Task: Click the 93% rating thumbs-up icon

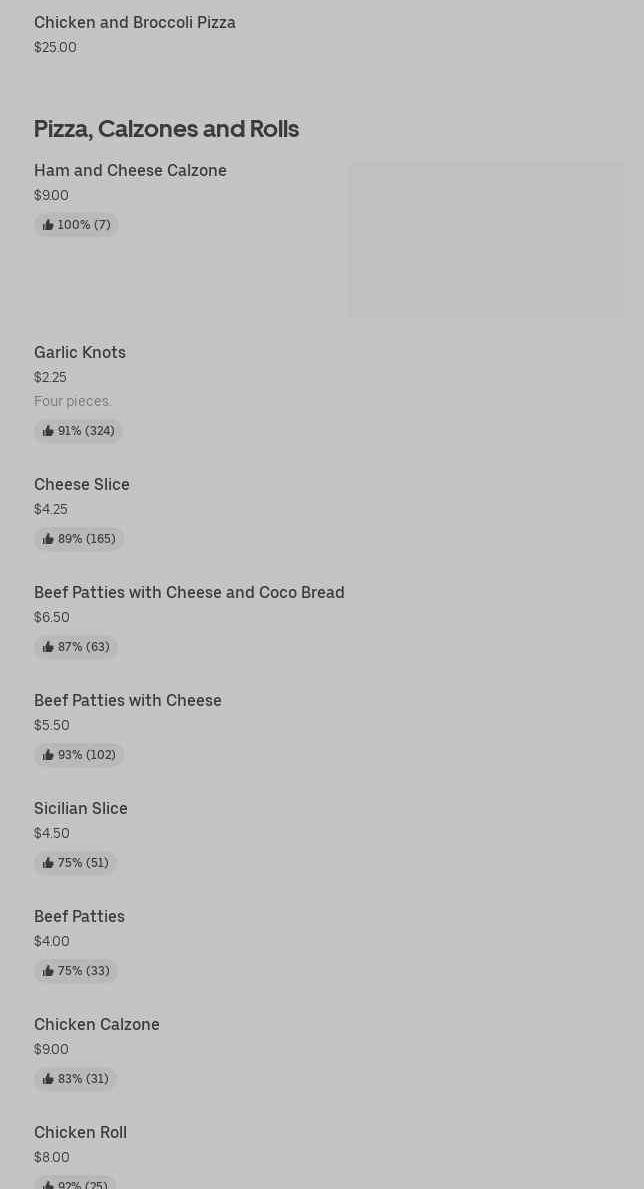Action: click(48, 755)
